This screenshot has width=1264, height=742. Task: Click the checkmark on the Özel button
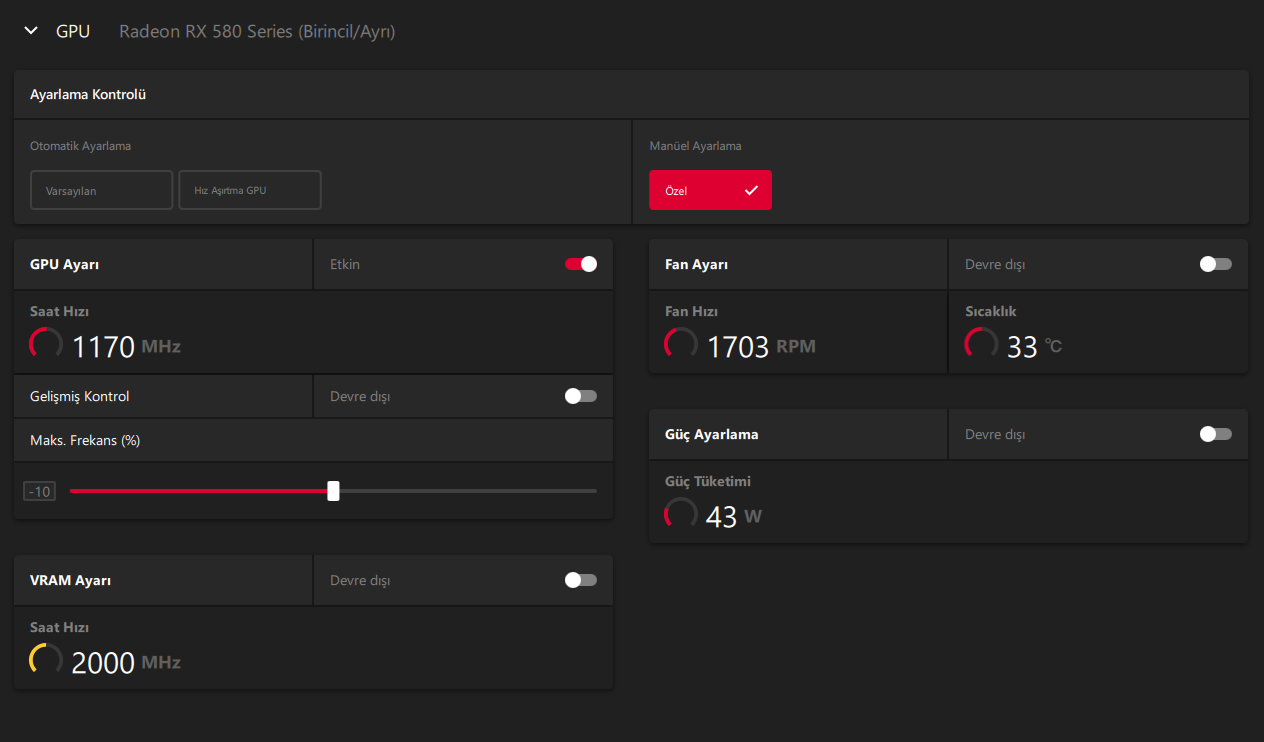click(751, 190)
